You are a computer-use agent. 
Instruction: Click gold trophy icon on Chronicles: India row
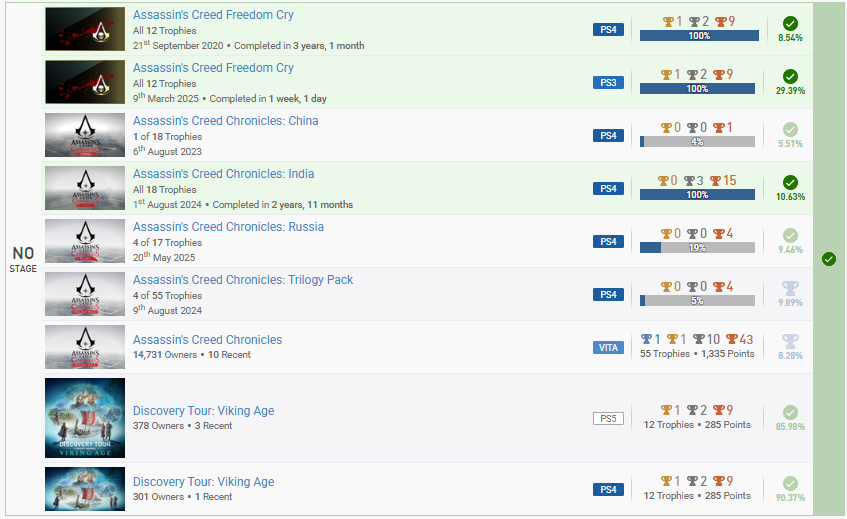point(663,180)
